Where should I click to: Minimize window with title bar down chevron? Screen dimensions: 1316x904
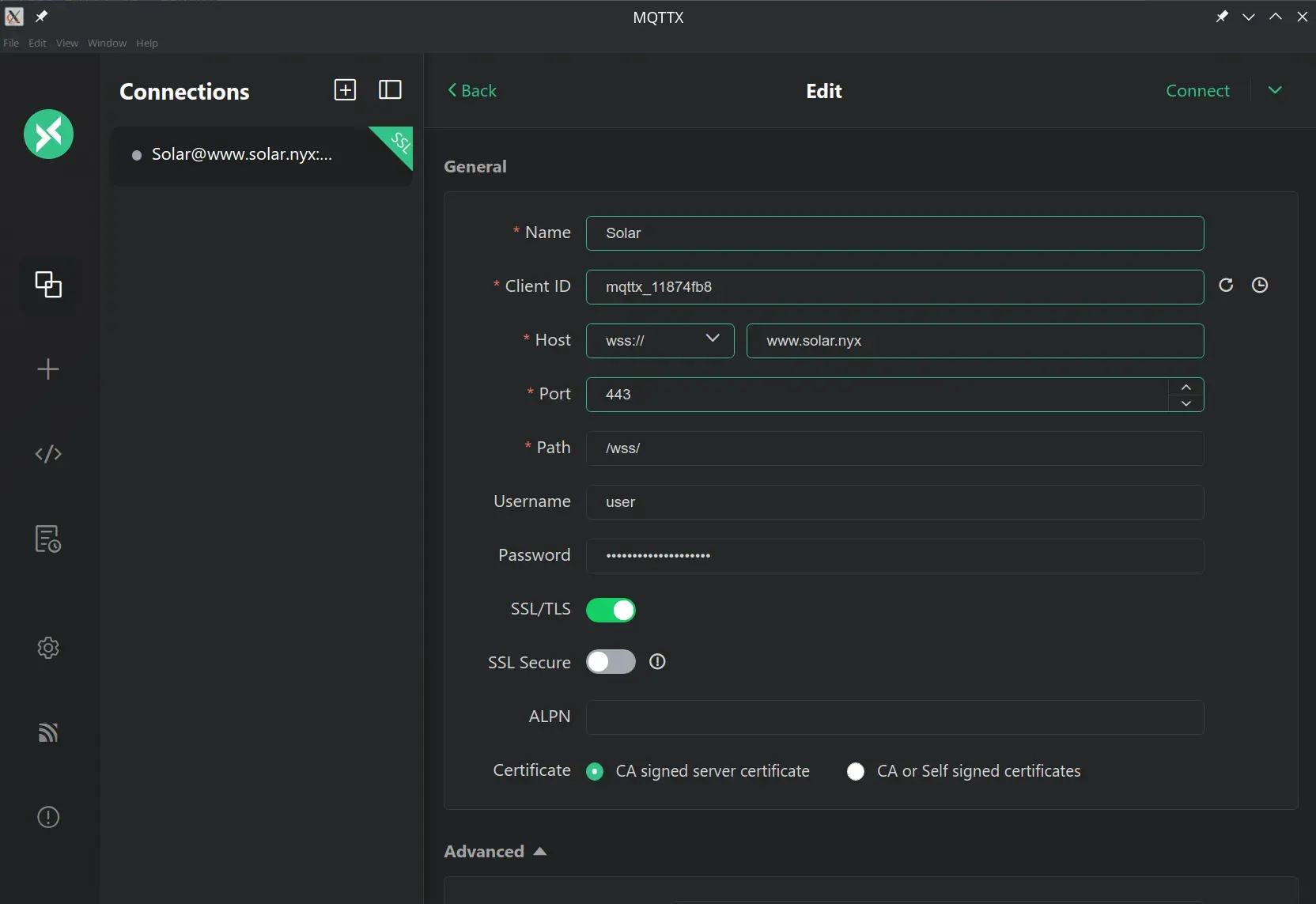1249,17
